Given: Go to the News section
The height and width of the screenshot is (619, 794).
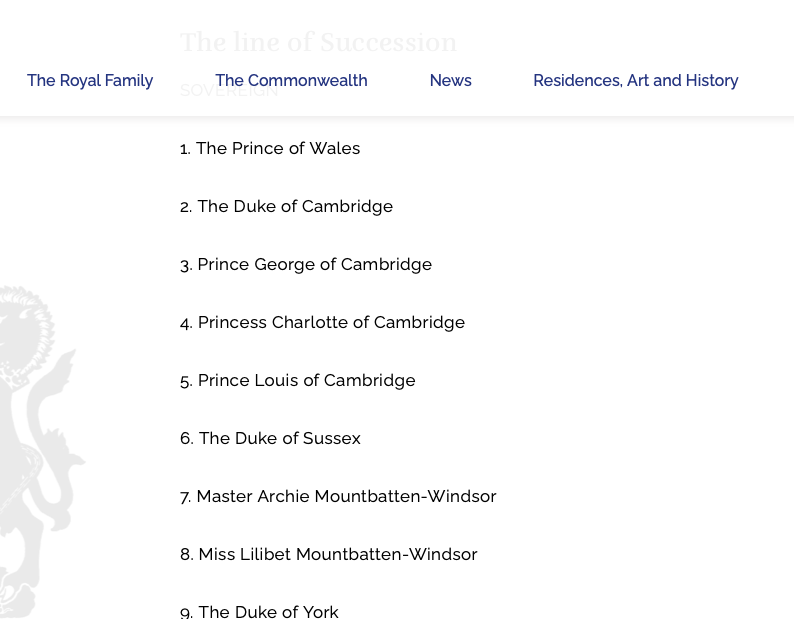Looking at the screenshot, I should [x=450, y=81].
